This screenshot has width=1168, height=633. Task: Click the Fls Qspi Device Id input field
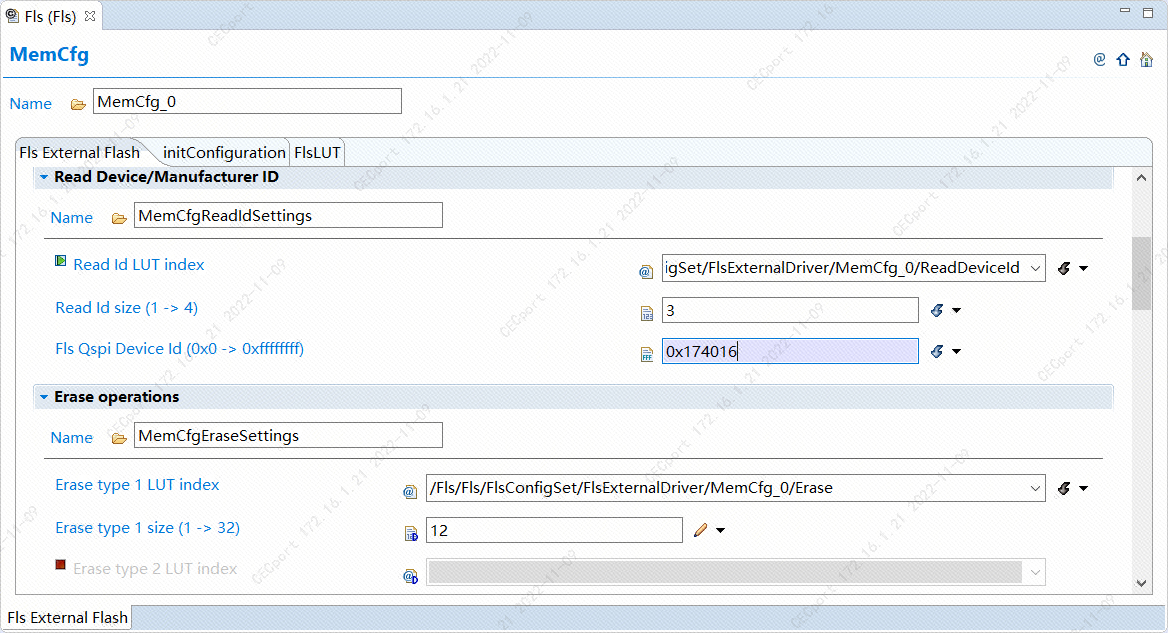point(789,351)
